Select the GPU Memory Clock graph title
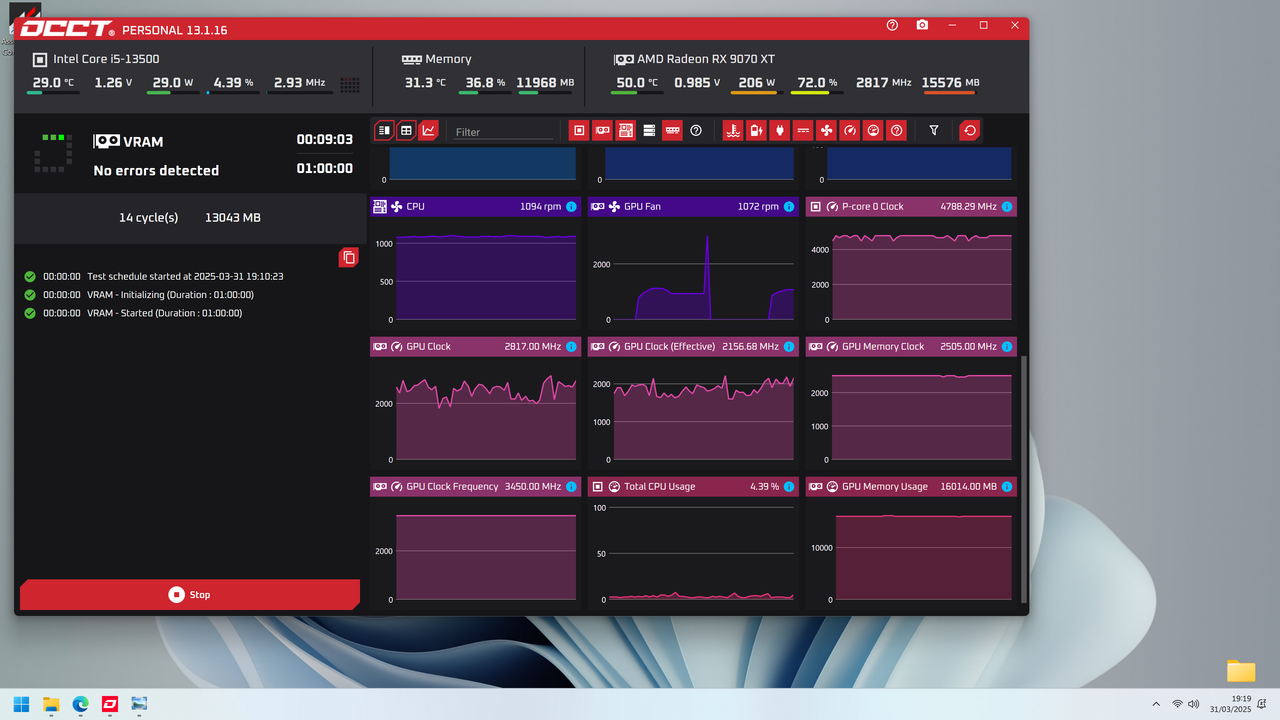The height and width of the screenshot is (720, 1280). tap(883, 347)
